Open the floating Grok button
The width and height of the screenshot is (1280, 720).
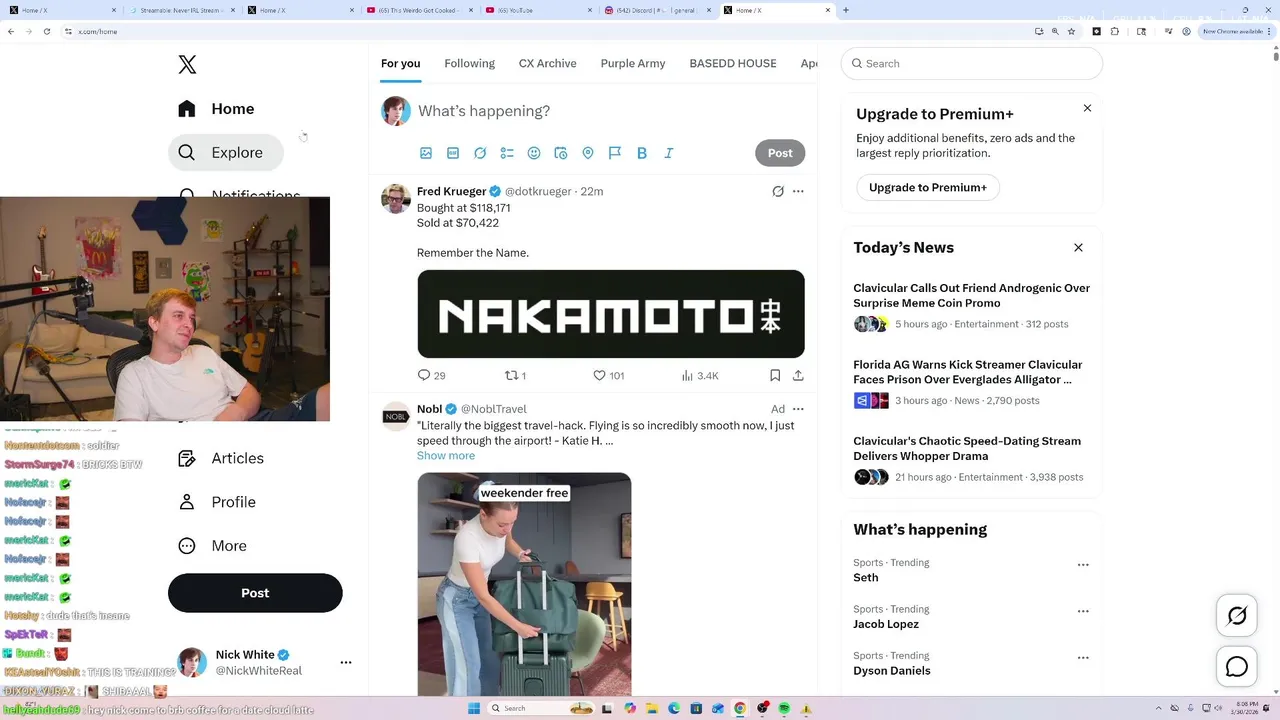(1237, 616)
